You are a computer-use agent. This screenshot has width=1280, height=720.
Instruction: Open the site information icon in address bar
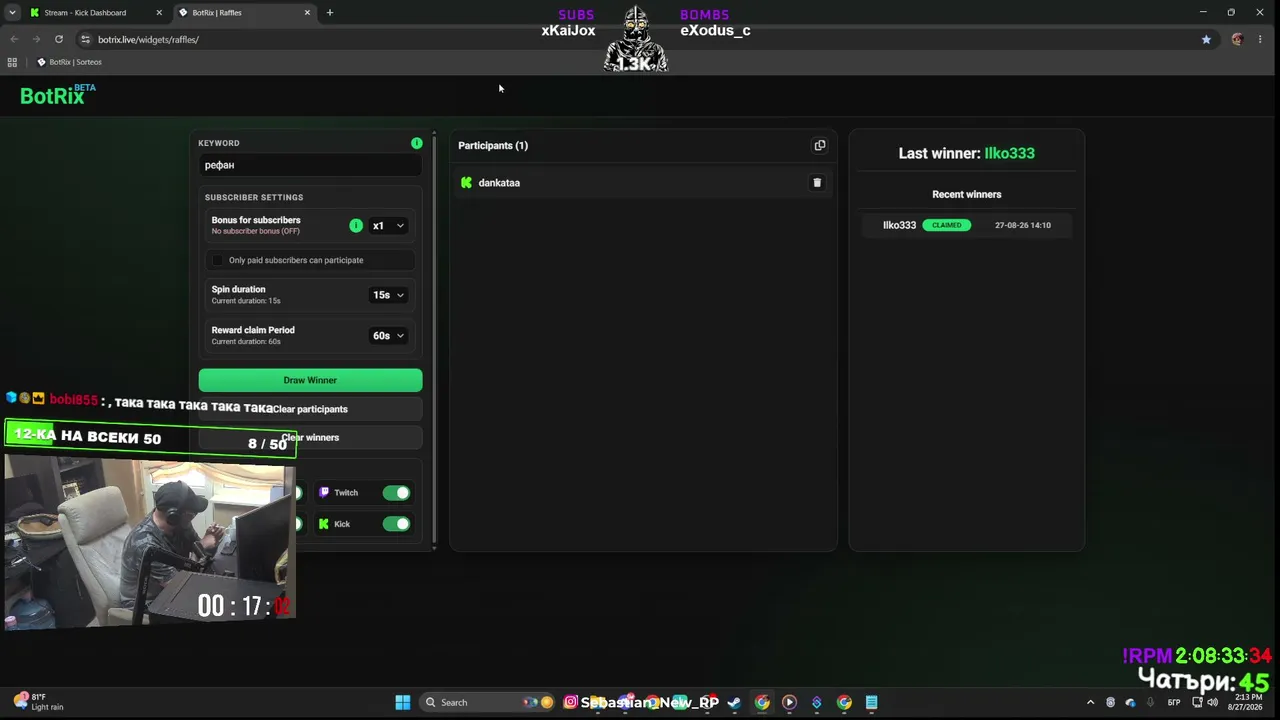click(85, 39)
